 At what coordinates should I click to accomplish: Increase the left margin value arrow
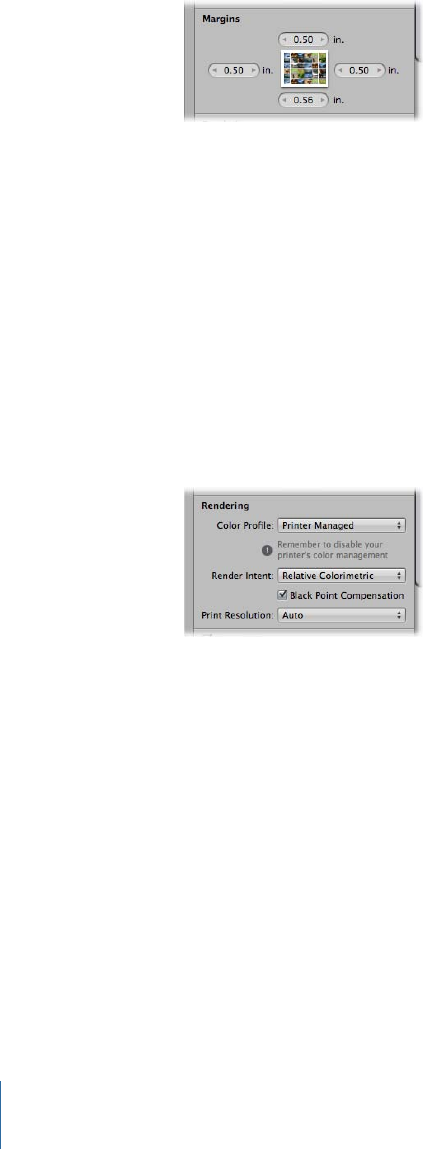(254, 70)
